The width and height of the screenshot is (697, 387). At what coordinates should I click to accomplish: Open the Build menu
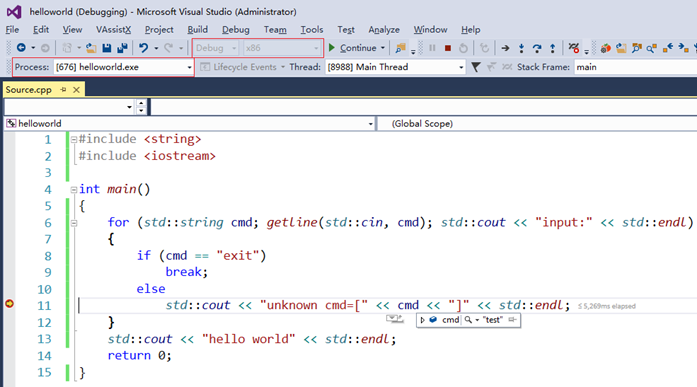click(197, 30)
